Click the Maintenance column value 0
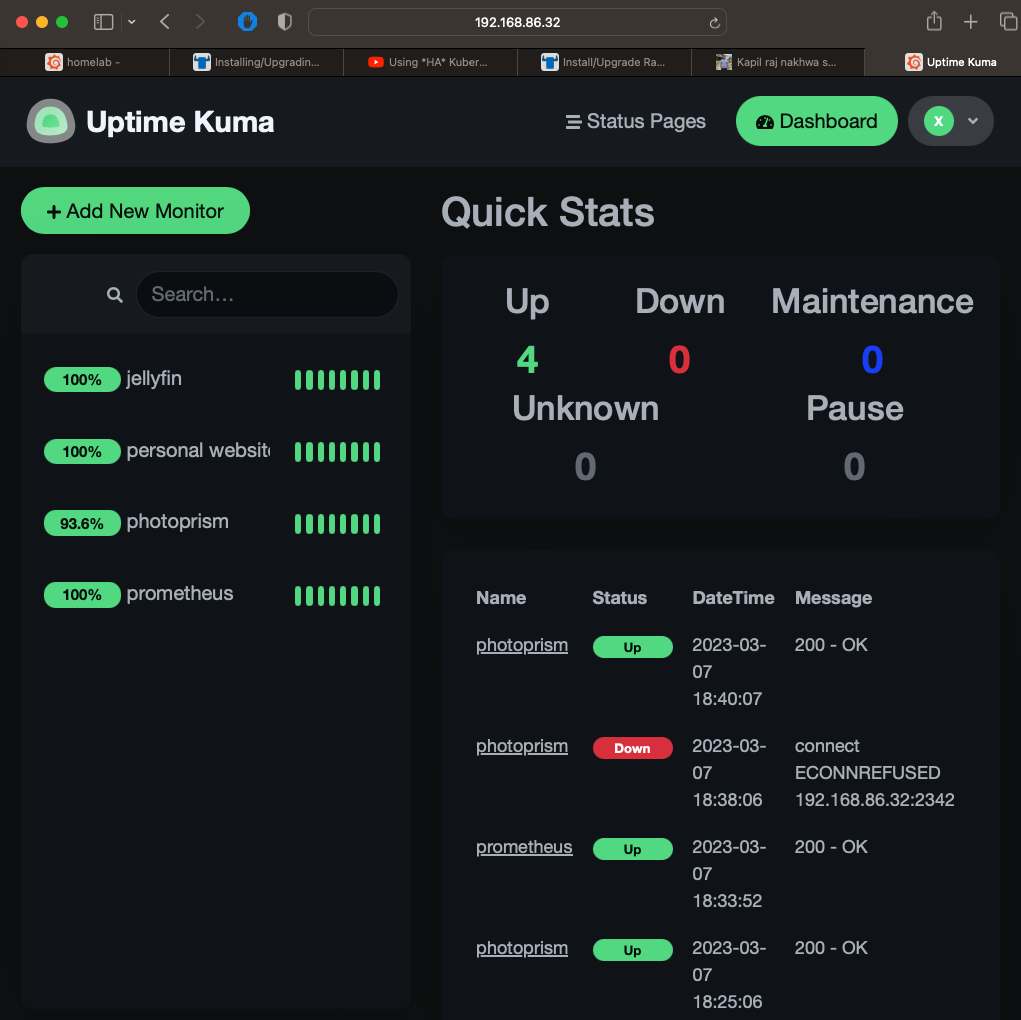The image size is (1021, 1020). click(872, 360)
